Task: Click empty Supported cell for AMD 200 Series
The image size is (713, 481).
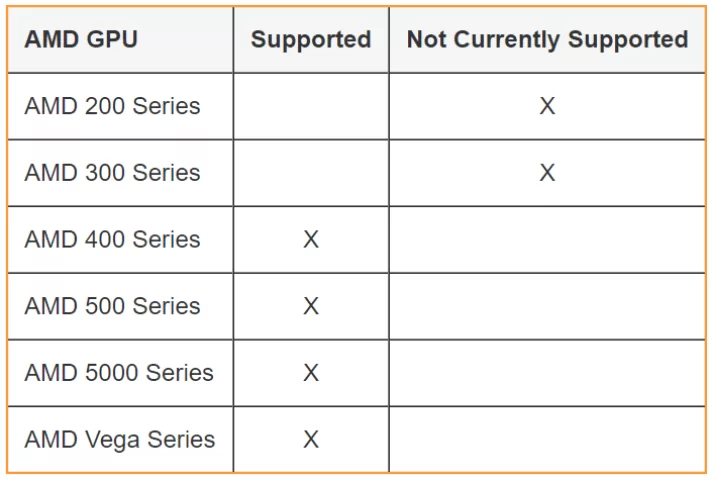Action: click(x=311, y=106)
